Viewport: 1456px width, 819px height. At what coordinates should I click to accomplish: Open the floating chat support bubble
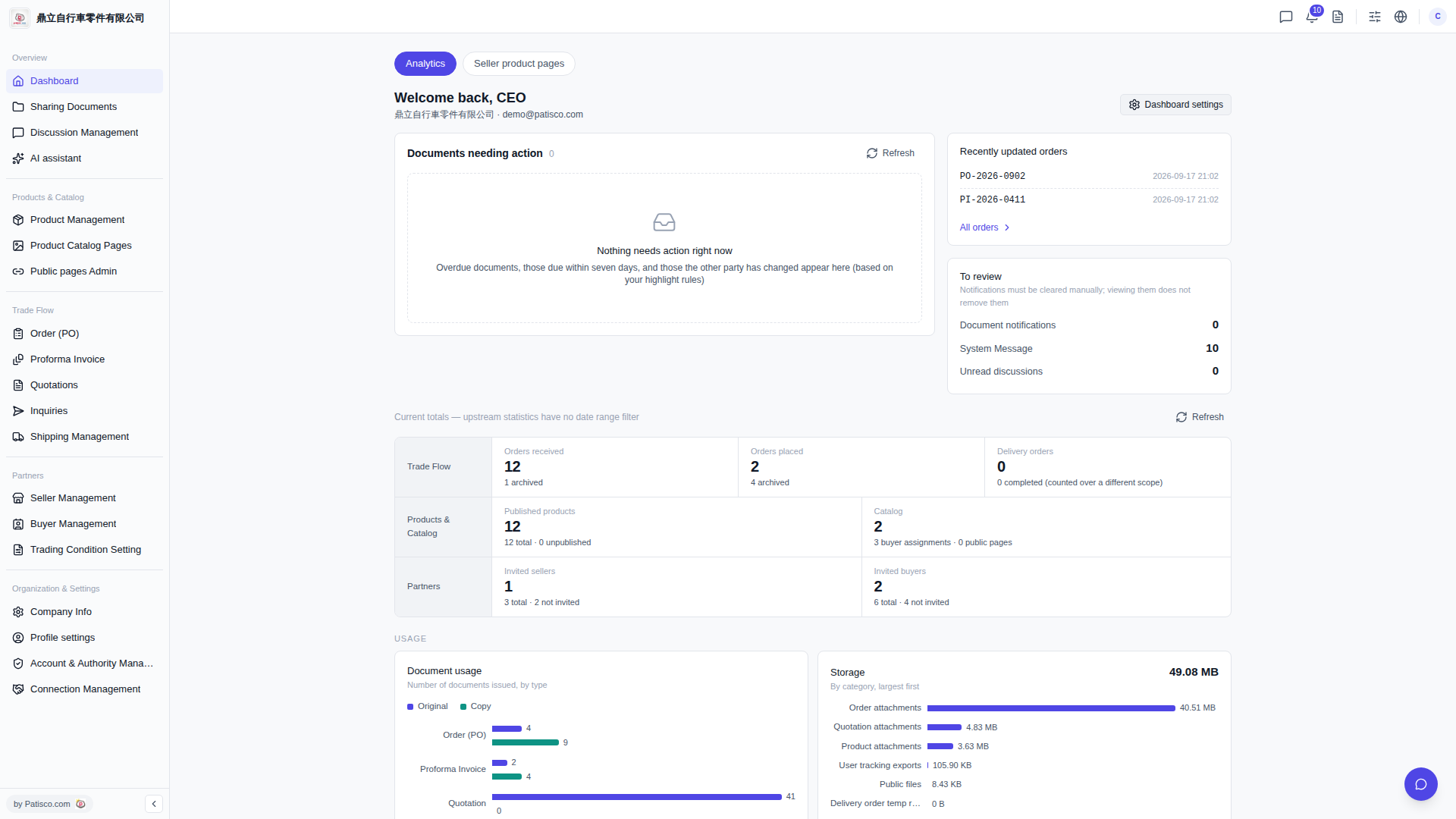tap(1421, 784)
